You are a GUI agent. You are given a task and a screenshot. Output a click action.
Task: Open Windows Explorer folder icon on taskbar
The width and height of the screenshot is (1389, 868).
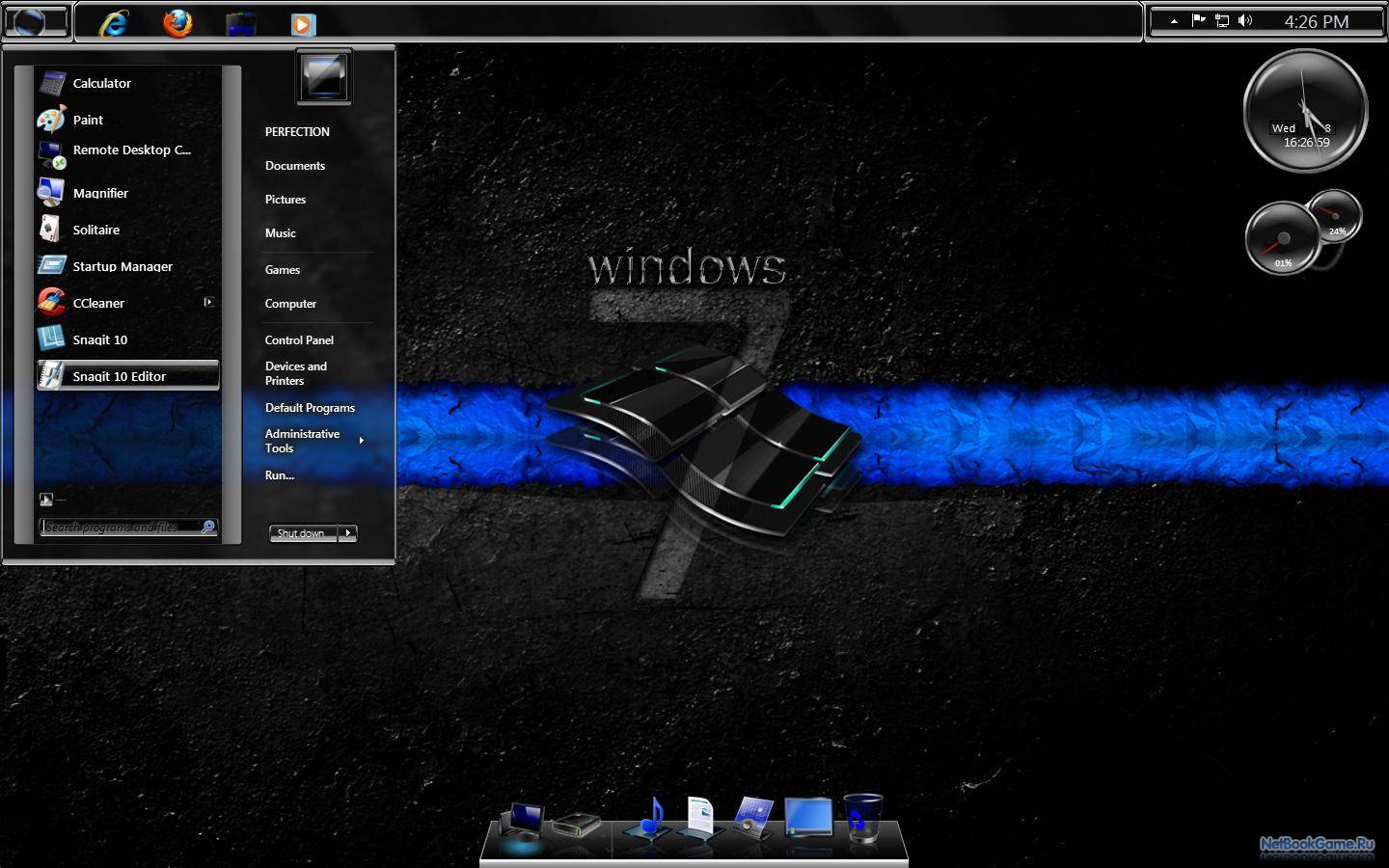(x=241, y=24)
